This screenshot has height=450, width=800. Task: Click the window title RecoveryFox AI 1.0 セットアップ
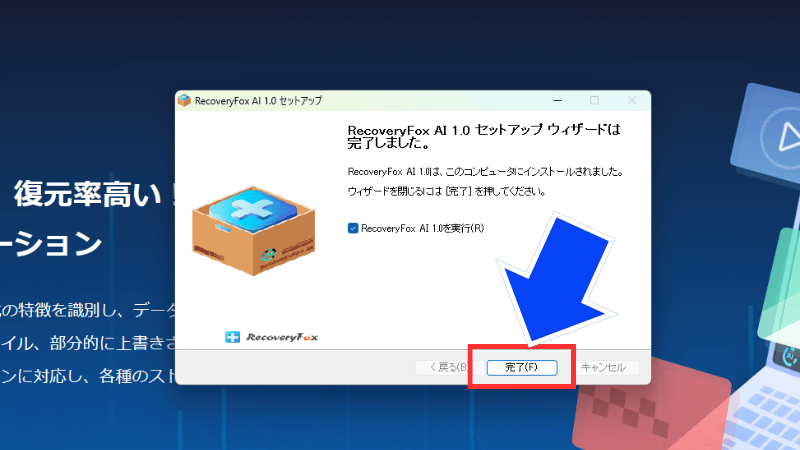(x=258, y=101)
